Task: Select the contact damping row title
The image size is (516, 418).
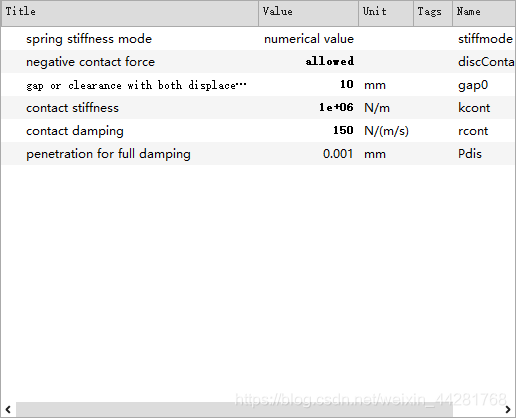Action: (x=75, y=131)
